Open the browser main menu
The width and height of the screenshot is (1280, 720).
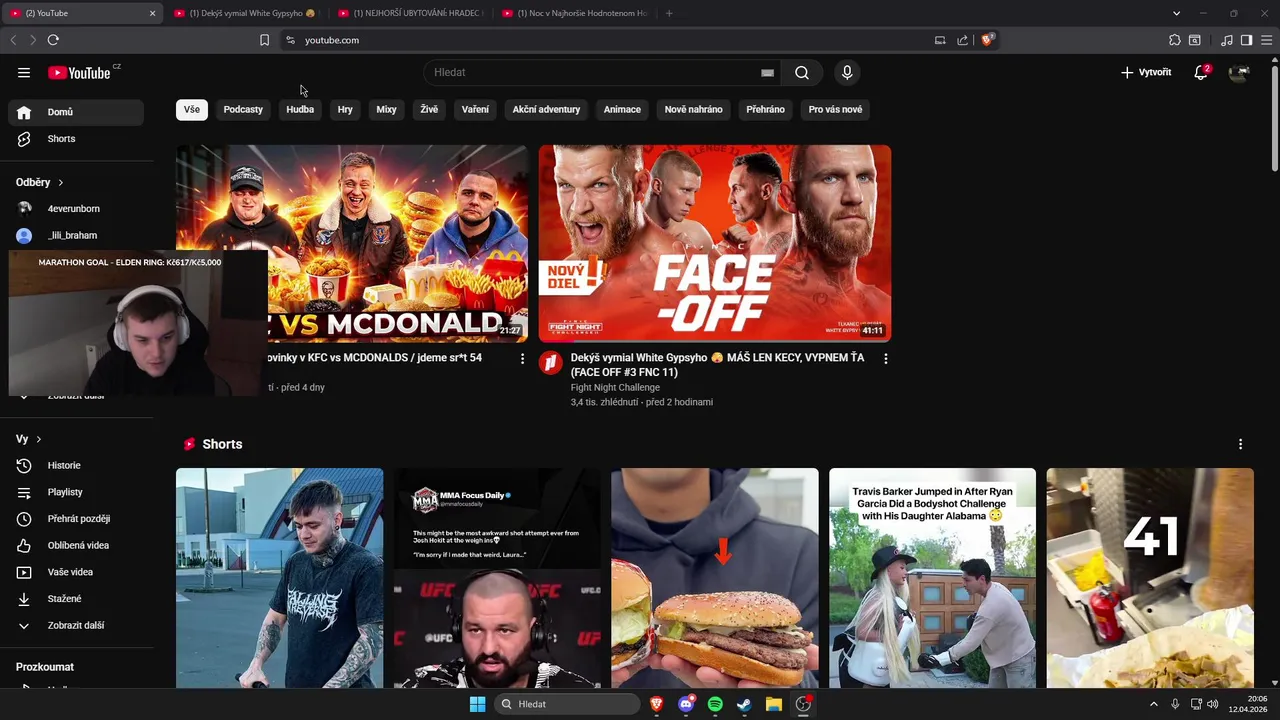[x=1266, y=40]
